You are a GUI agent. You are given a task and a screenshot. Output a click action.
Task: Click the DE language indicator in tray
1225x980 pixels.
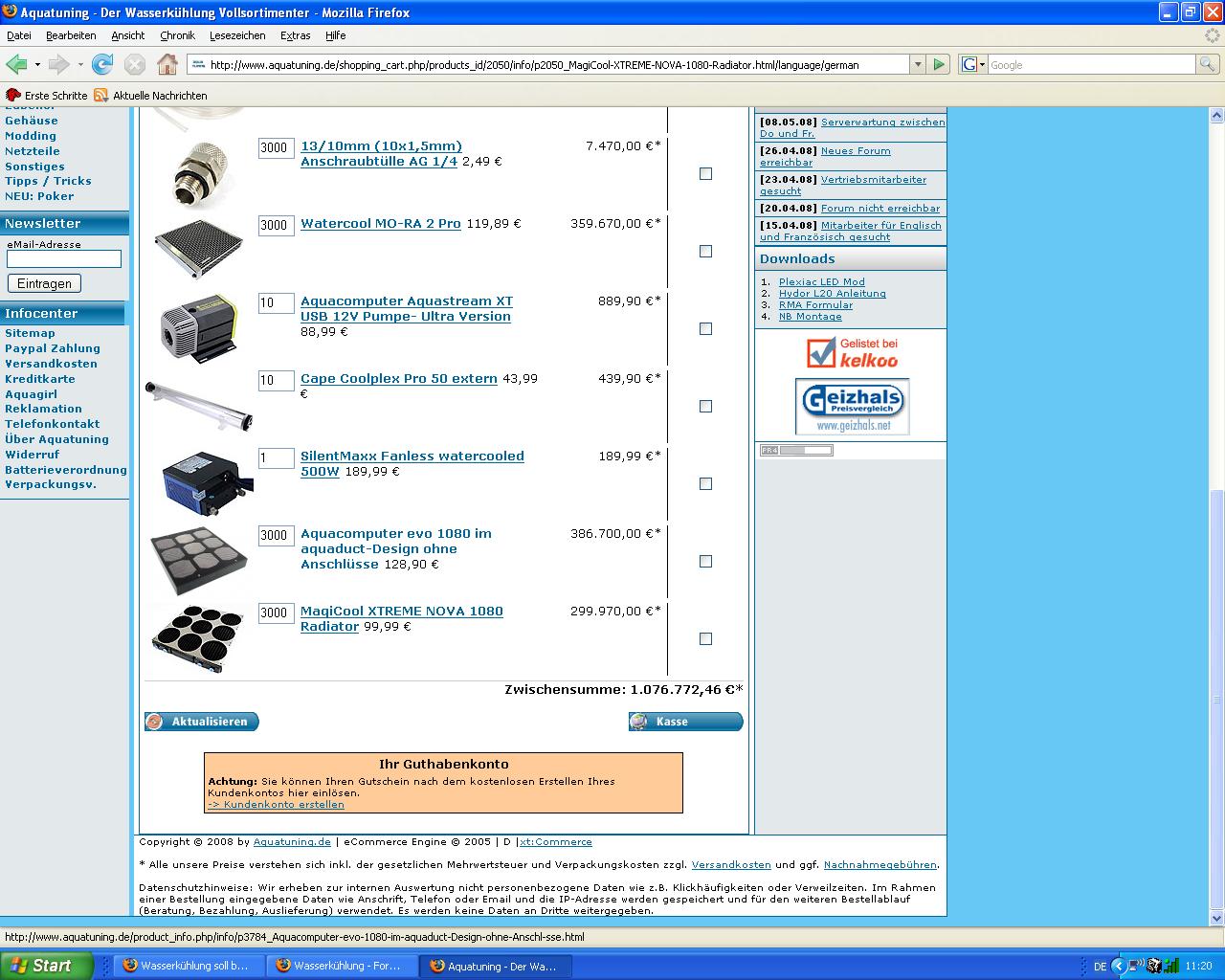(x=1100, y=966)
